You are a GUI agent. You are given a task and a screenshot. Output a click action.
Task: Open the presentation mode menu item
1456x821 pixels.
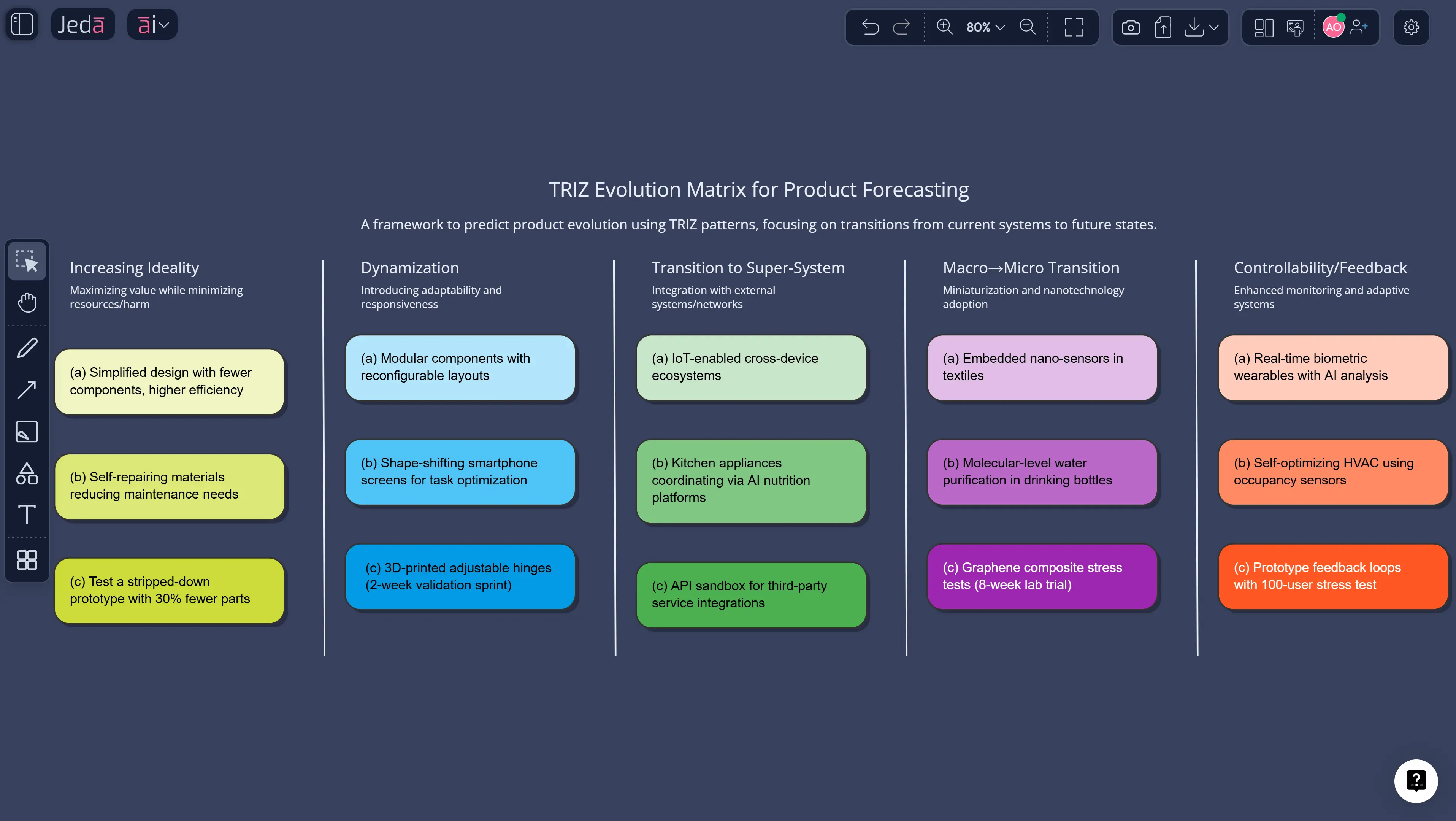pos(1294,27)
